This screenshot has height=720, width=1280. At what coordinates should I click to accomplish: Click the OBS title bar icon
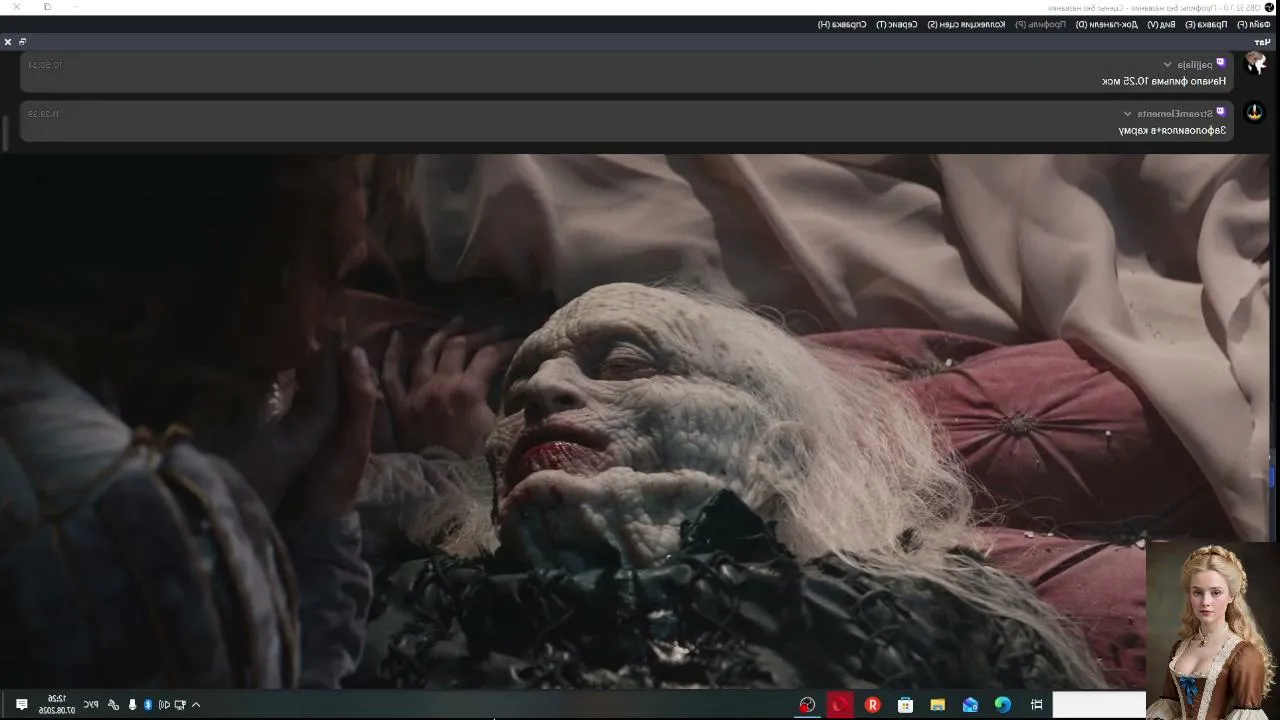coord(1270,7)
